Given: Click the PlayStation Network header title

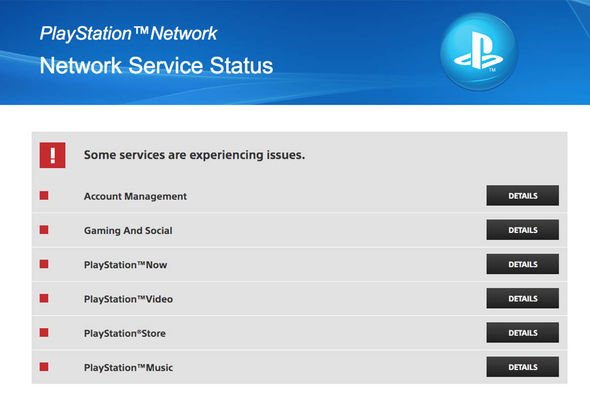Looking at the screenshot, I should click(128, 34).
